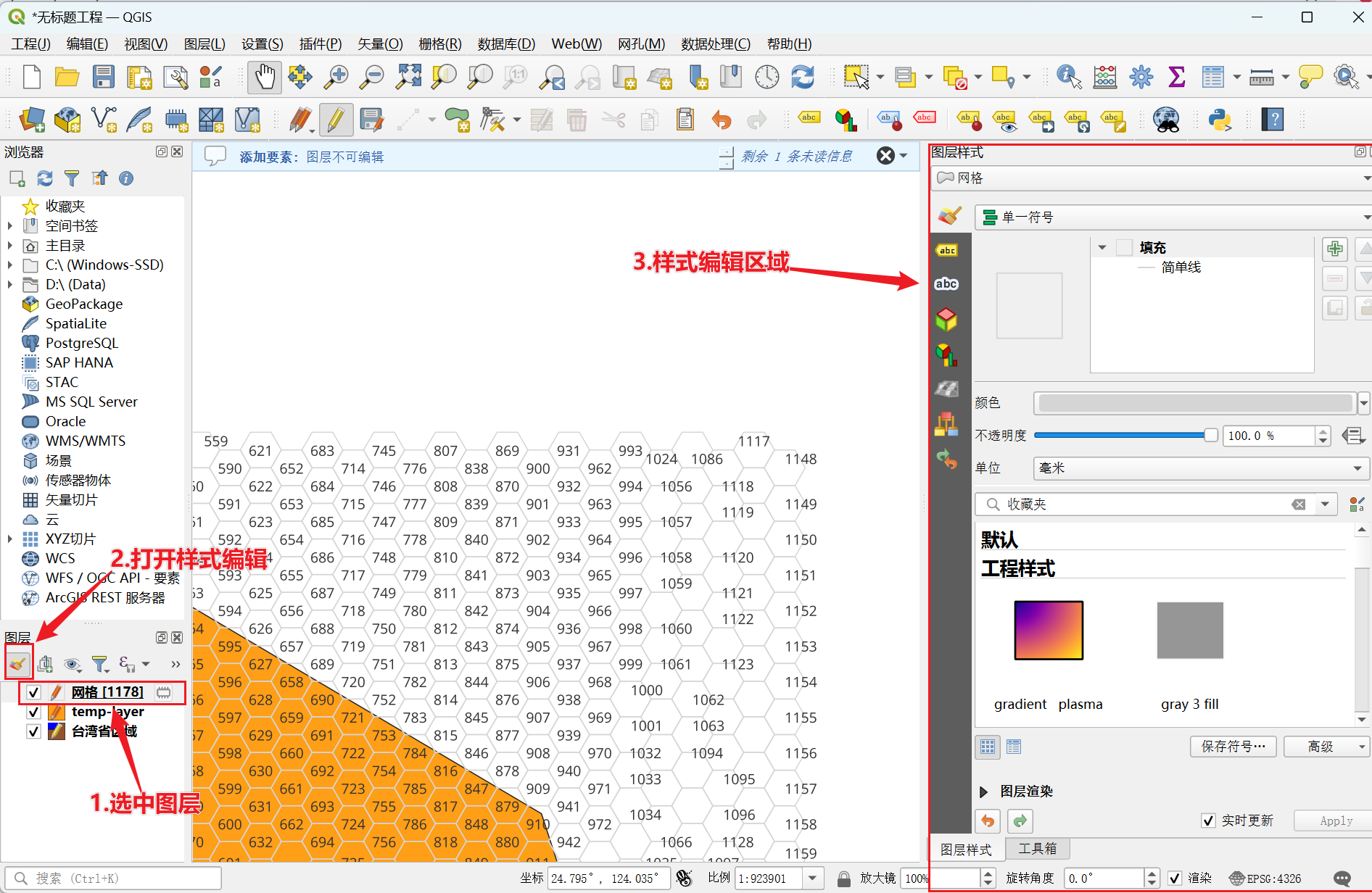
Task: Toggle the 实时更新 live update checkbox
Action: 1208,821
